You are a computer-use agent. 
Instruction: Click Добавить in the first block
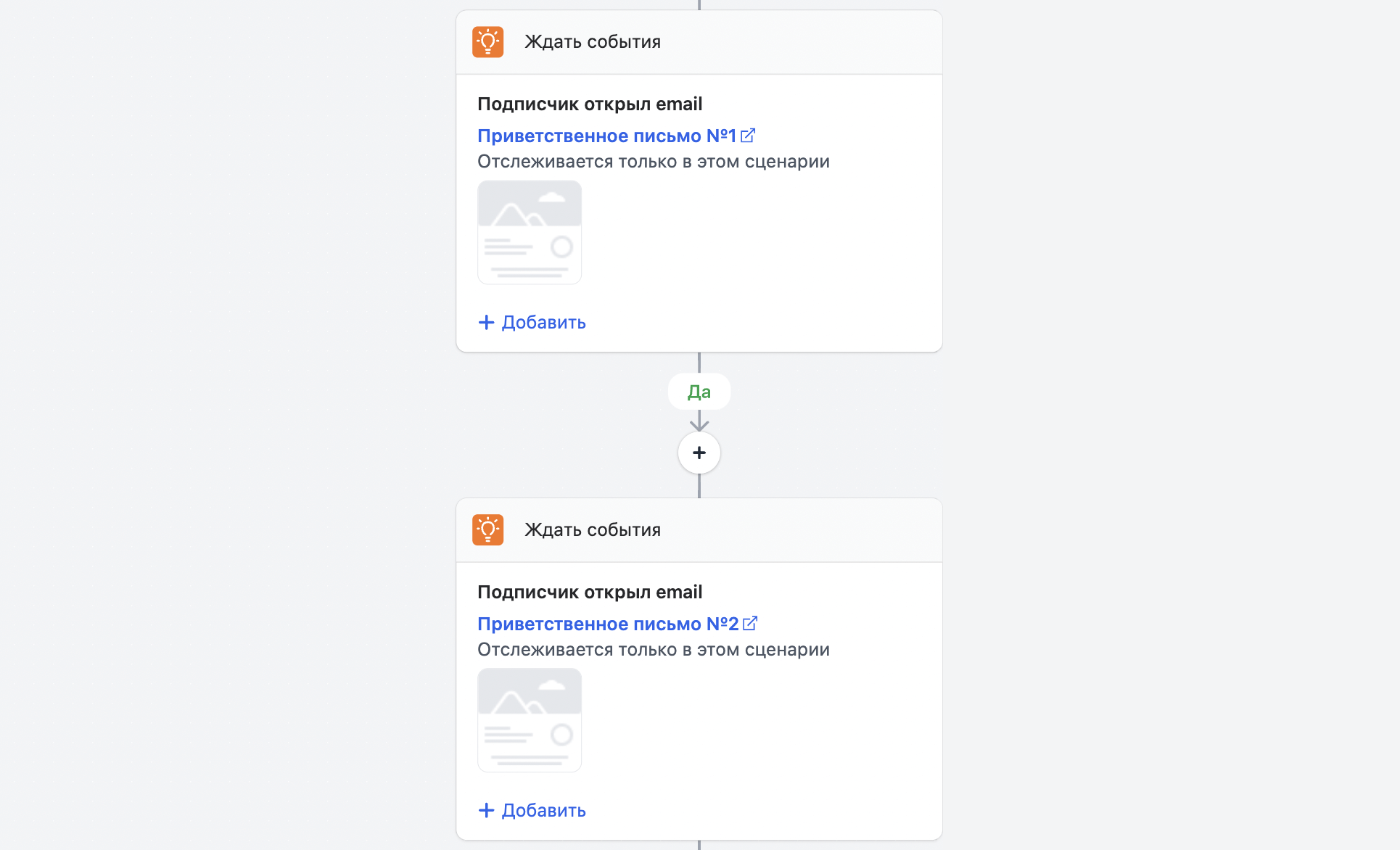coord(543,322)
